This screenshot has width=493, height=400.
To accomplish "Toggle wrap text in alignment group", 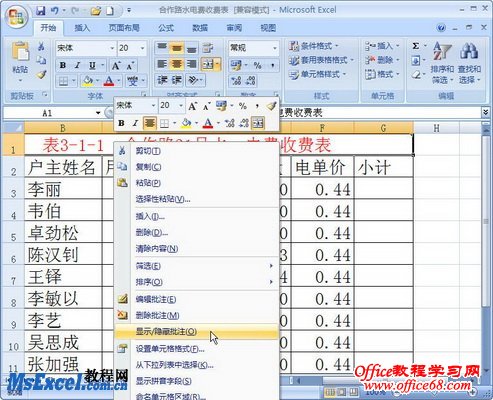I will click(208, 48).
